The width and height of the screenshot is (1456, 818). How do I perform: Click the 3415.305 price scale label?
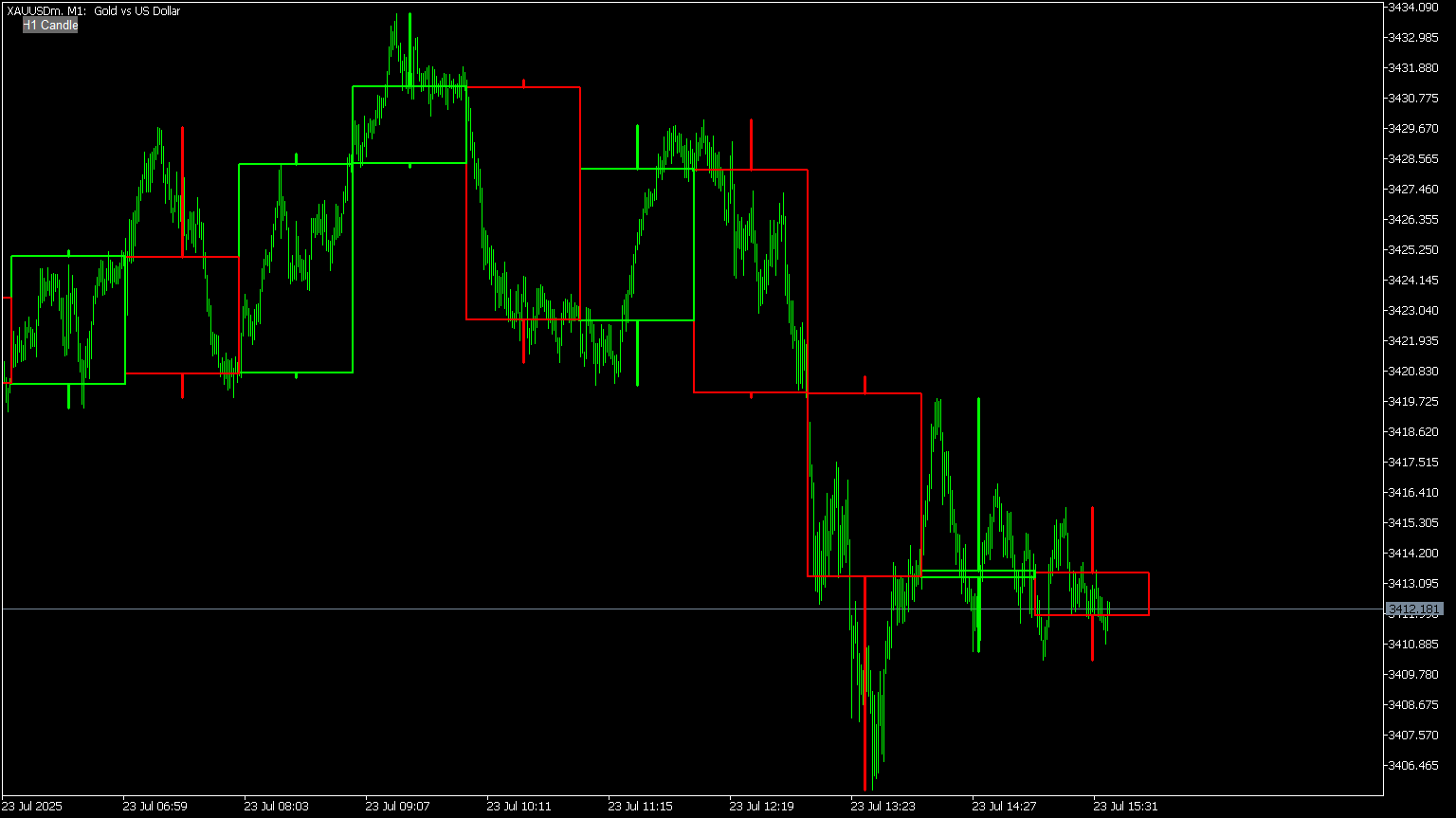pos(1413,523)
